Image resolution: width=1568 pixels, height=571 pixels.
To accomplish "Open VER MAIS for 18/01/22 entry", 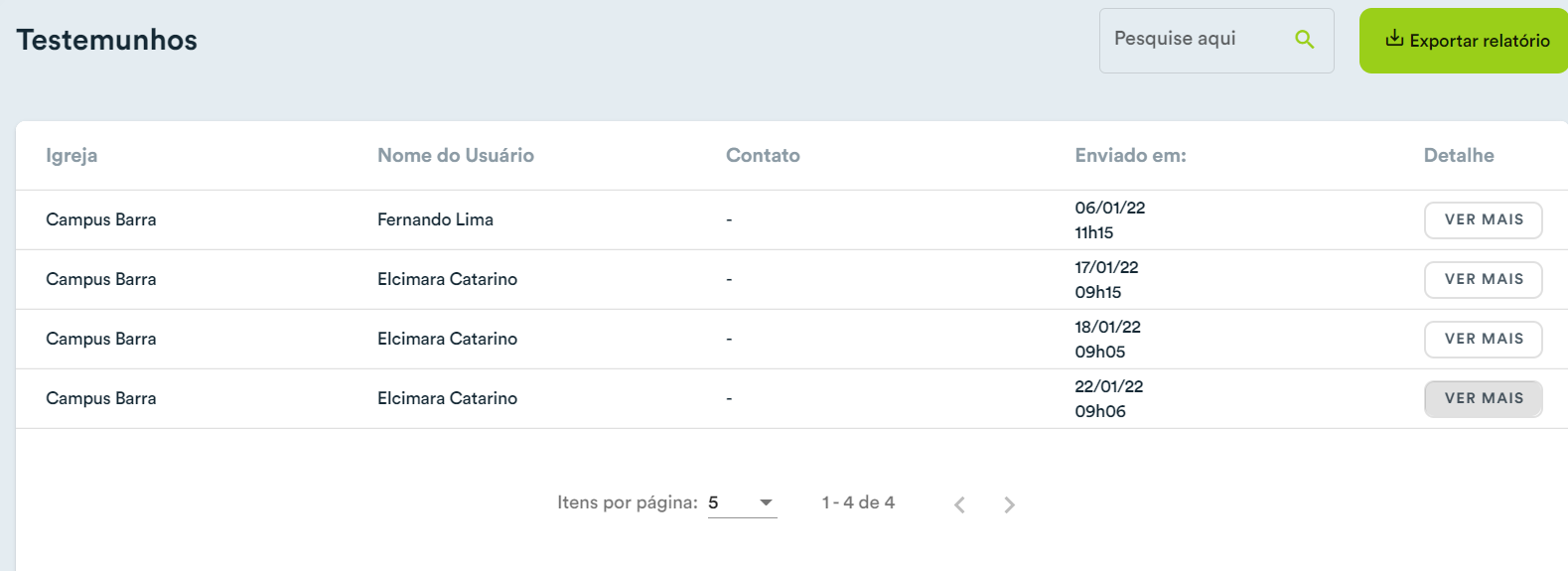I will pyautogui.click(x=1484, y=339).
